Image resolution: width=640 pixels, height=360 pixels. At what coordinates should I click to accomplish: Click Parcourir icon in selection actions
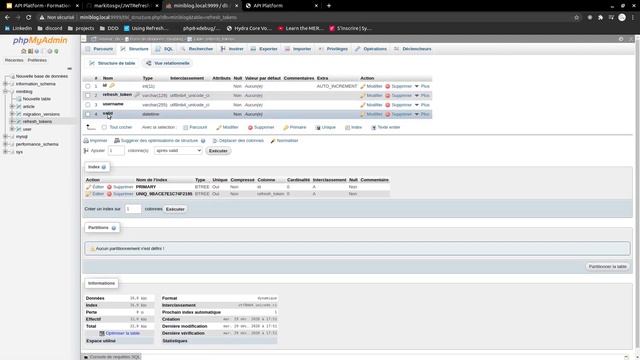pos(186,127)
